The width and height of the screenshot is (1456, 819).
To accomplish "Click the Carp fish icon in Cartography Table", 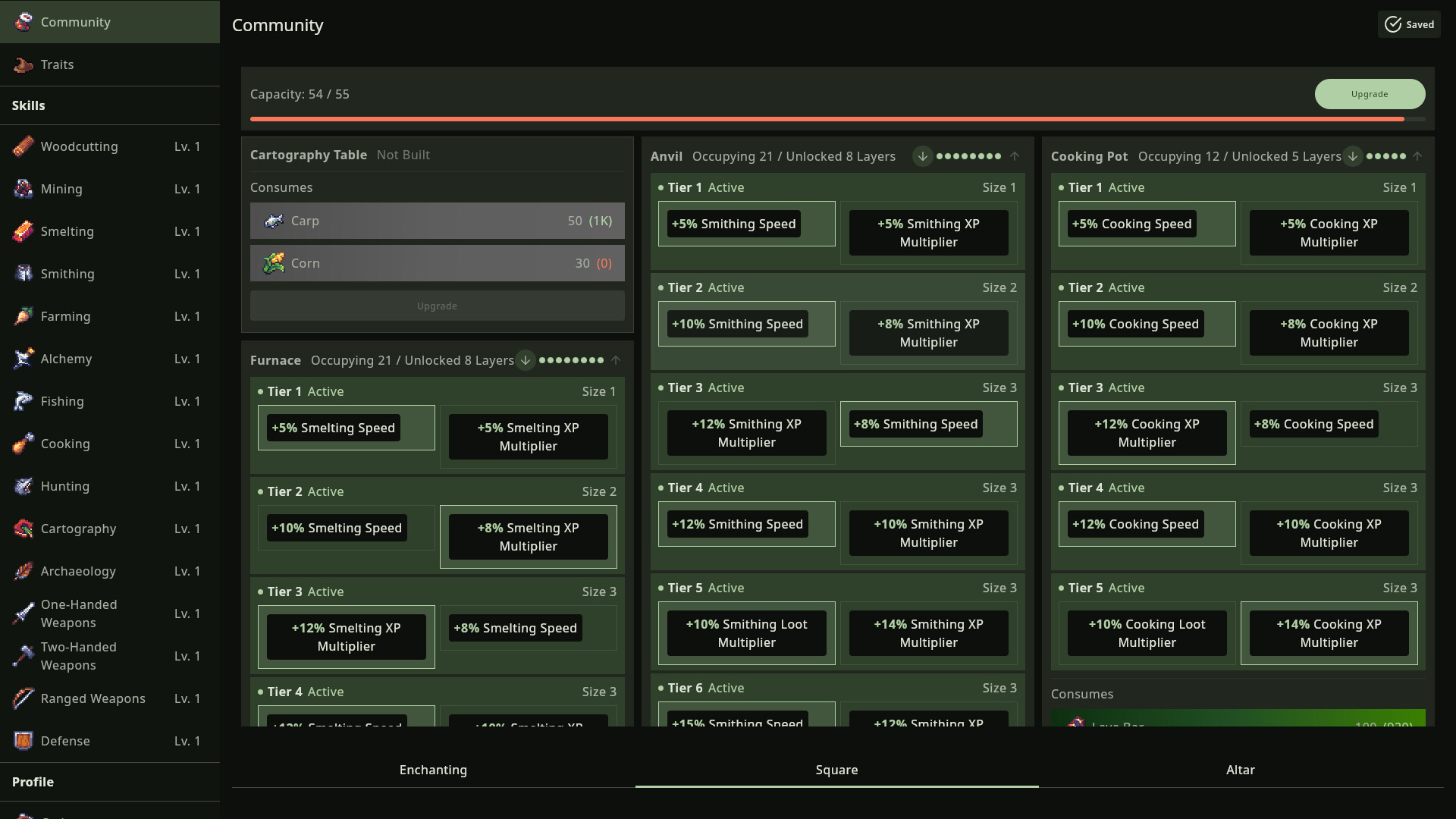I will coord(273,221).
